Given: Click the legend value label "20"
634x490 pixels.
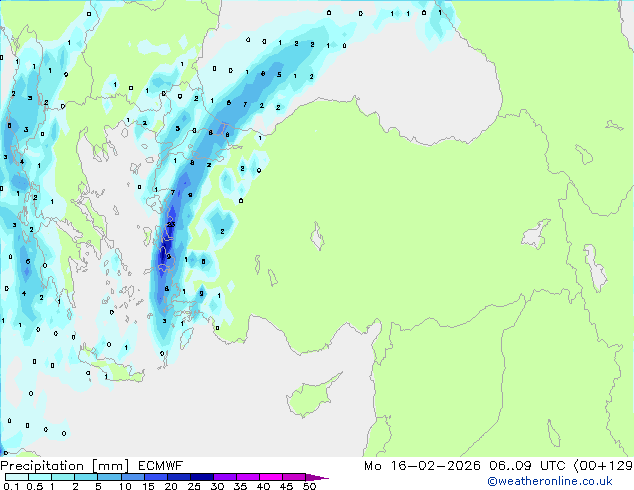Looking at the screenshot, I should pos(171,486).
